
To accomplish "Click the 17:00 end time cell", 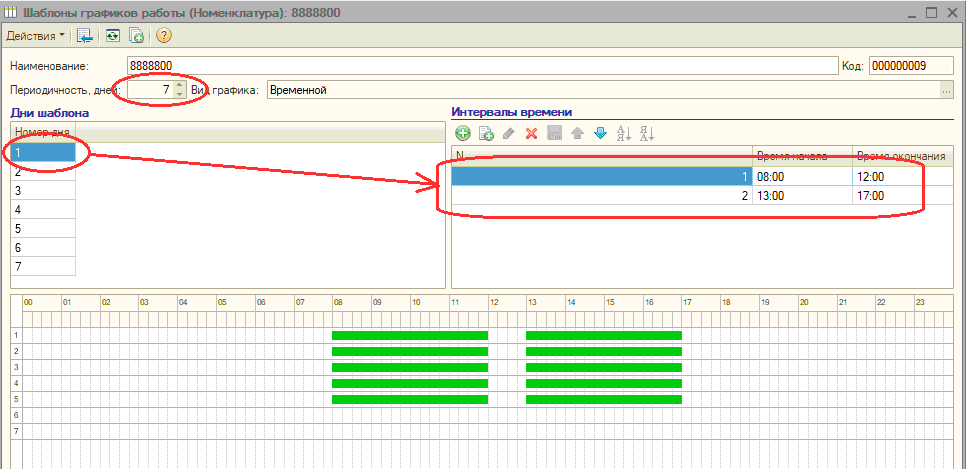I will click(x=902, y=196).
